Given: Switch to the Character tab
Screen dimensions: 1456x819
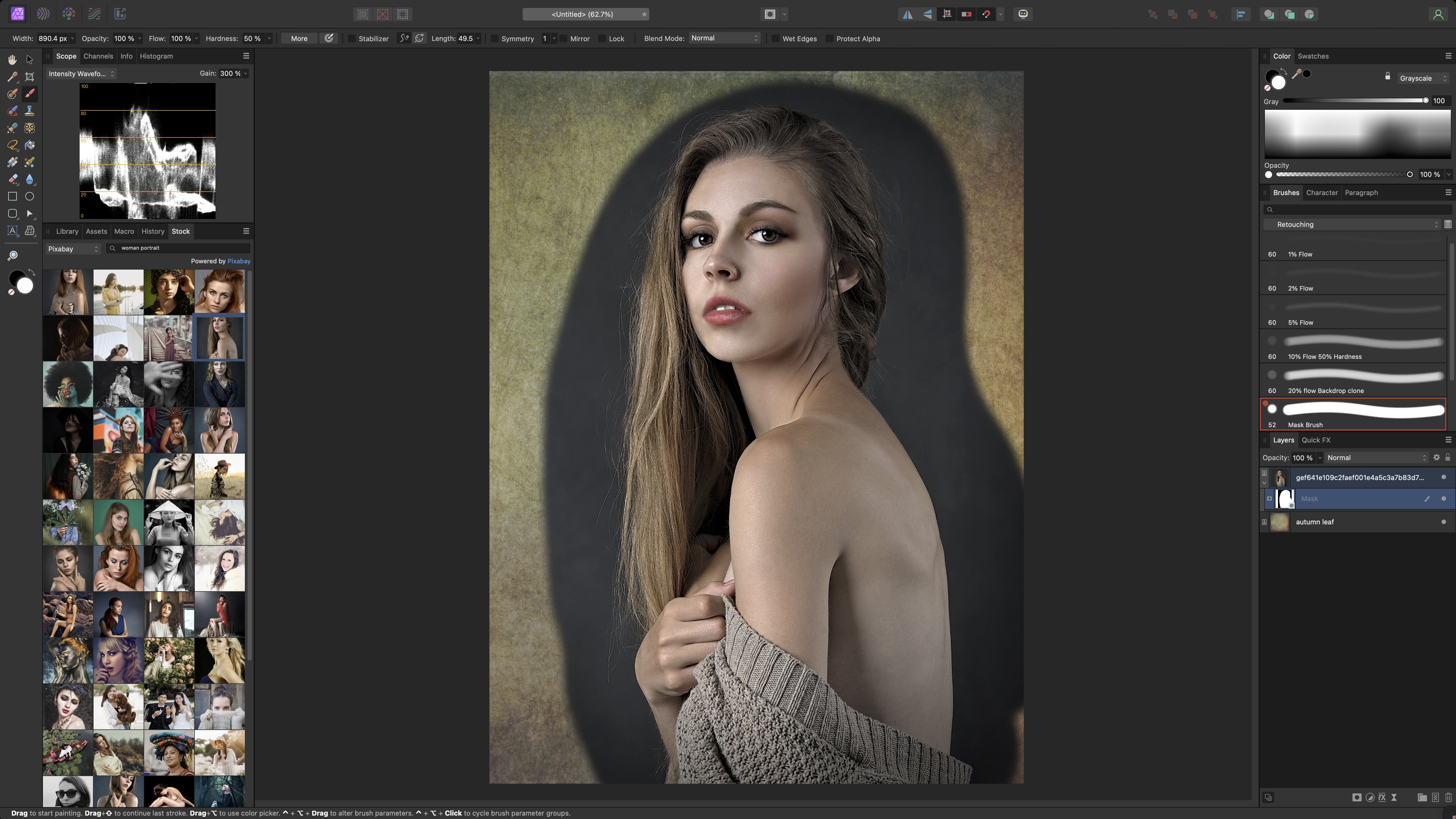Looking at the screenshot, I should coord(1322,193).
